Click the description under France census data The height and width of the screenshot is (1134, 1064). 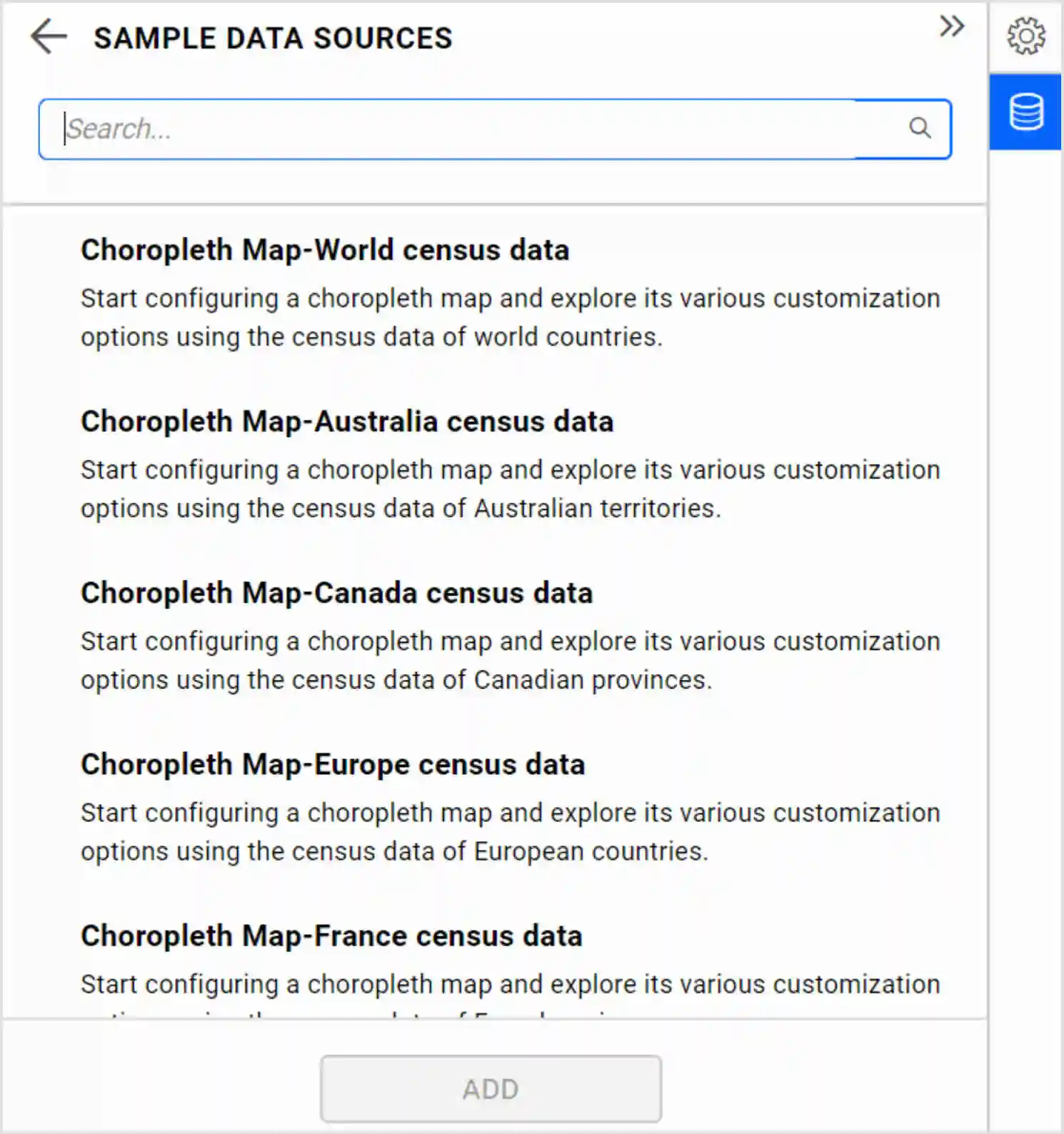(x=510, y=985)
